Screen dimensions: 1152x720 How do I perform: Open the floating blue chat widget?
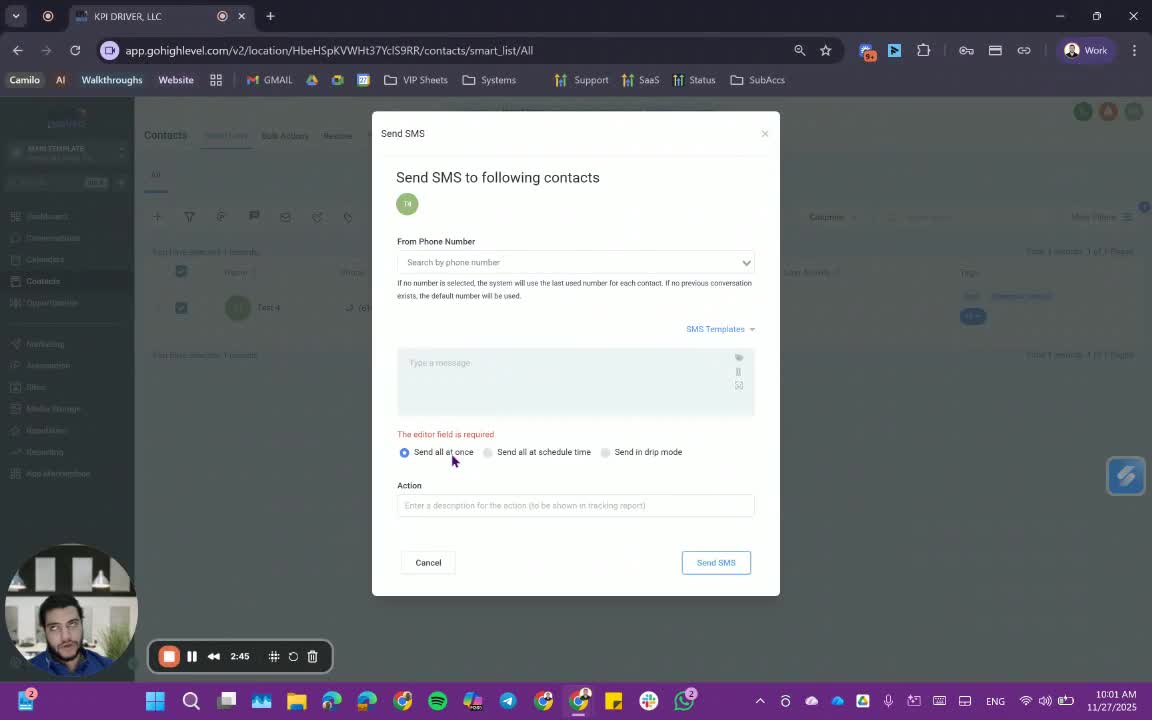1126,476
